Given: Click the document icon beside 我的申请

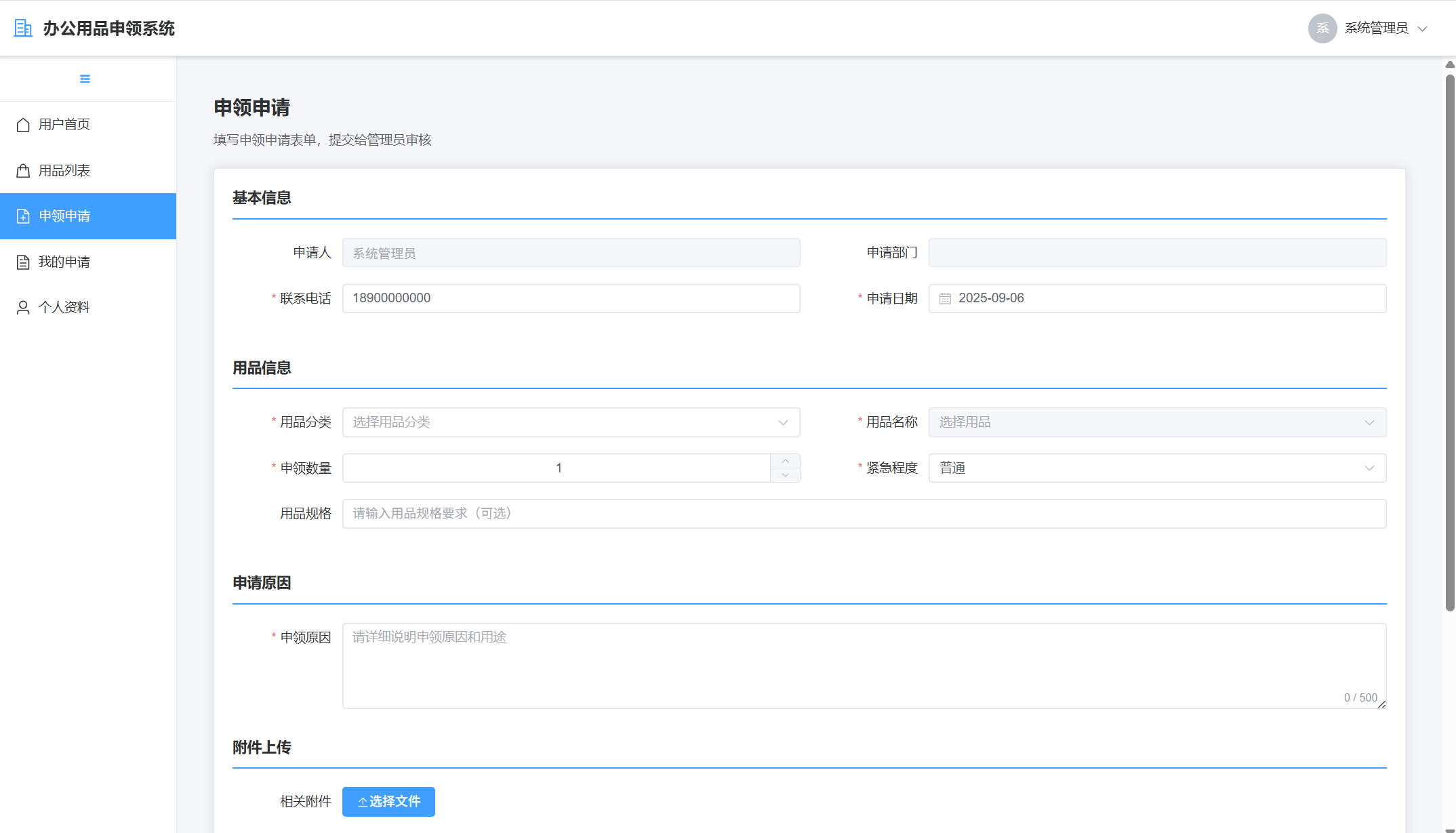Looking at the screenshot, I should click(x=23, y=262).
